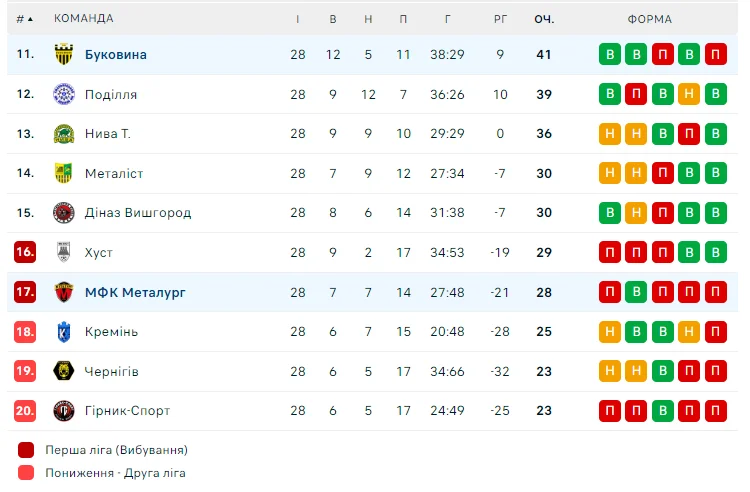Click the Поділля team crest icon

(64, 94)
